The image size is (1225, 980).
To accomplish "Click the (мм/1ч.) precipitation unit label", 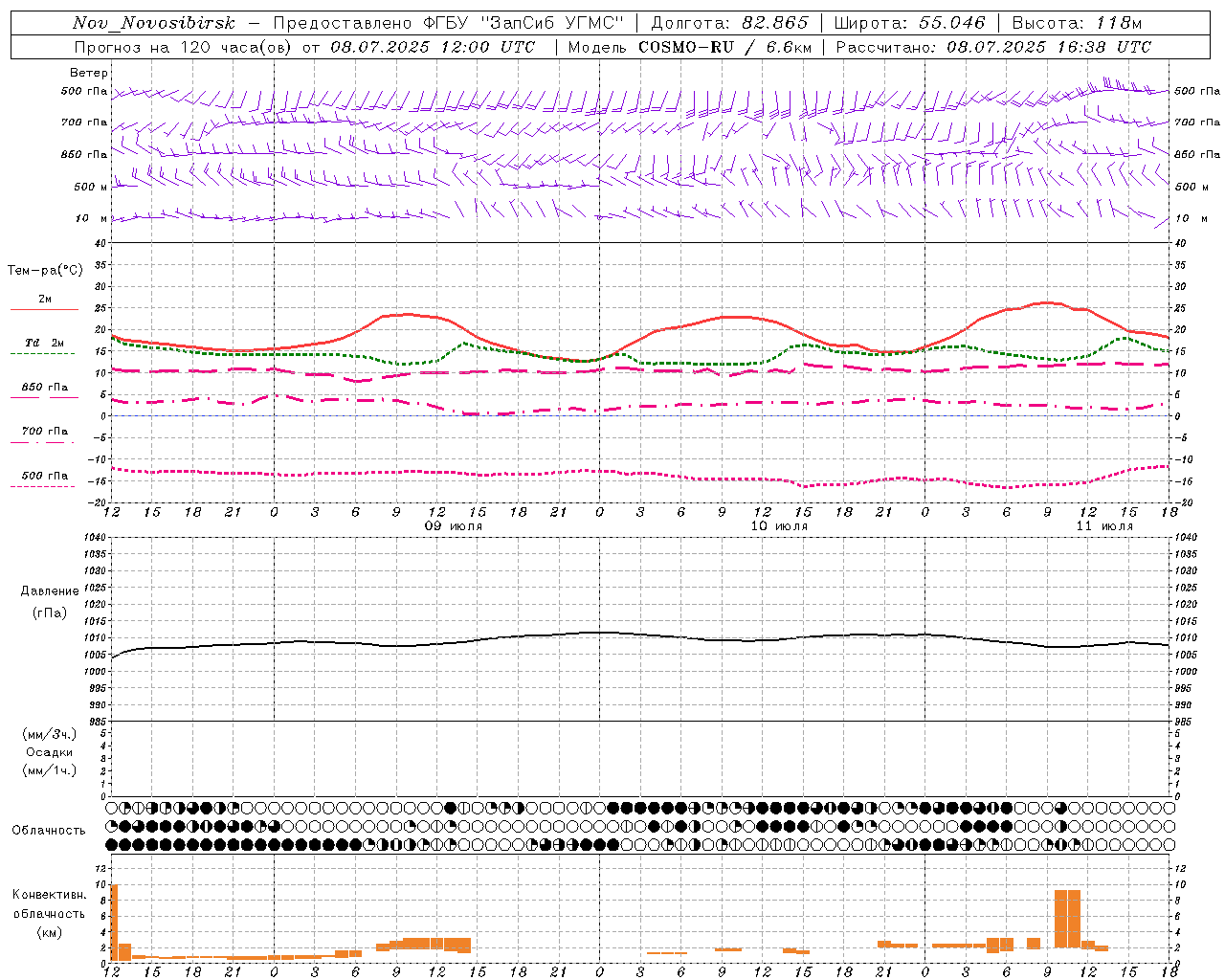I will pos(50,770).
